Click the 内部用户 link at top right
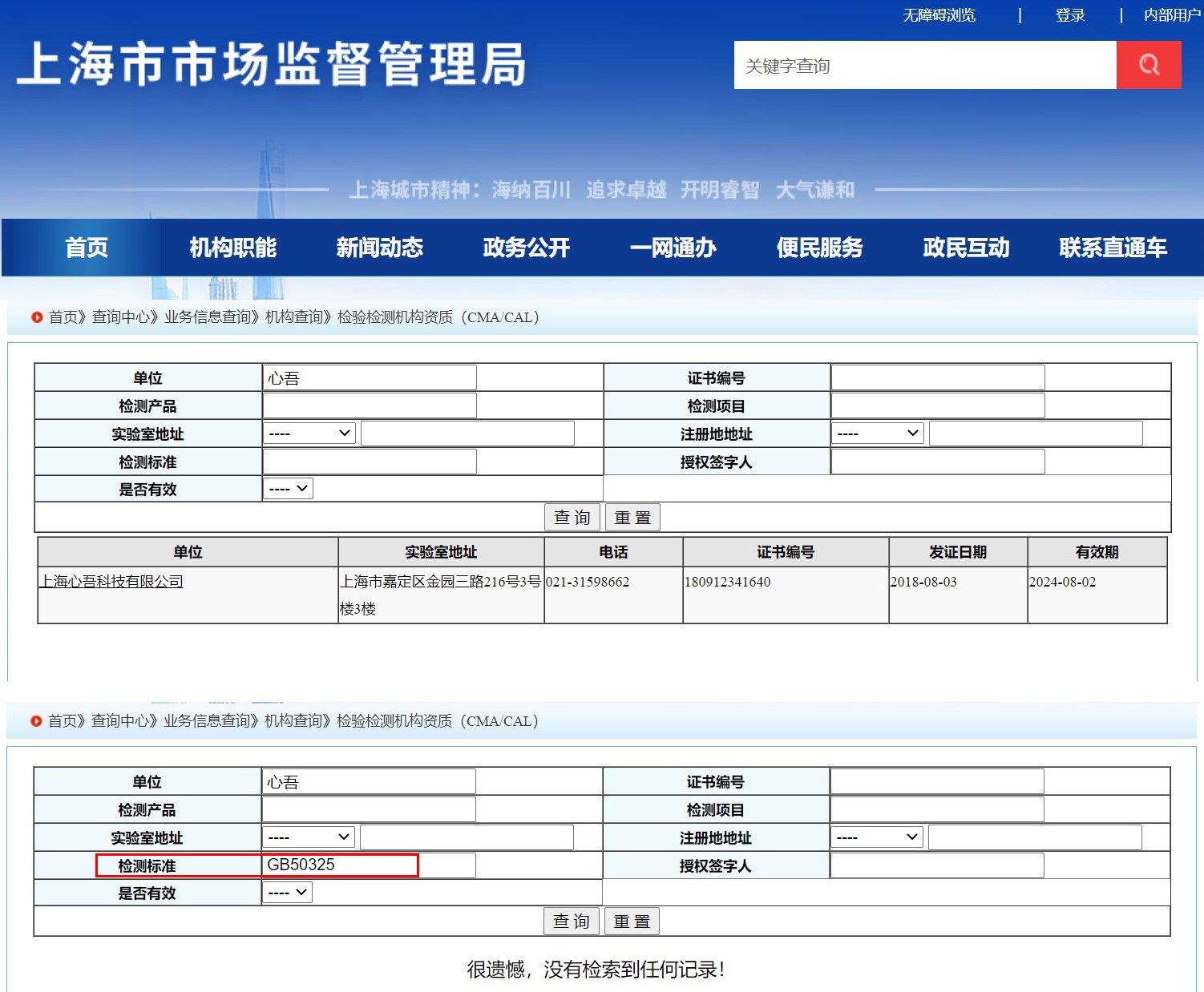 [x=1171, y=15]
